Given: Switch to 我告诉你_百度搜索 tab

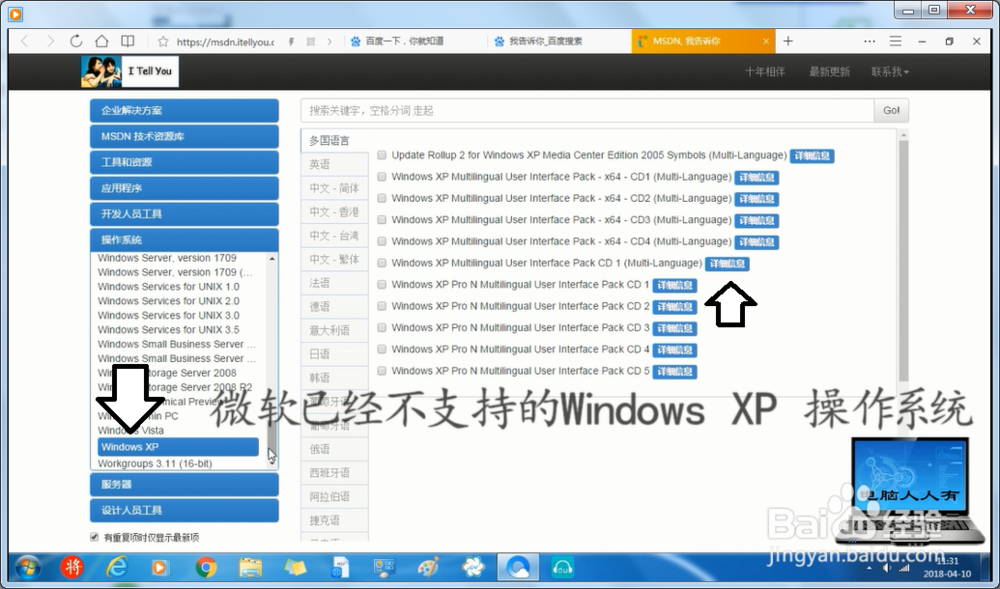Looking at the screenshot, I should click(546, 41).
